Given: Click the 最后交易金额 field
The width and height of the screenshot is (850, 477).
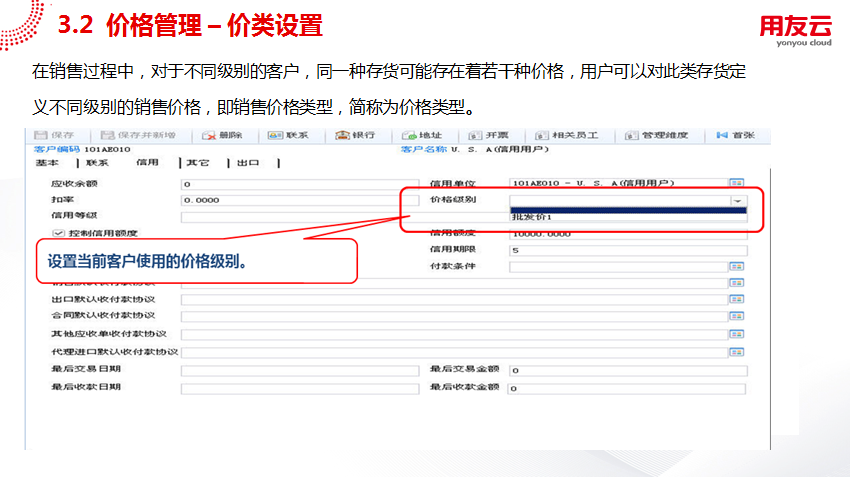Looking at the screenshot, I should [x=628, y=371].
